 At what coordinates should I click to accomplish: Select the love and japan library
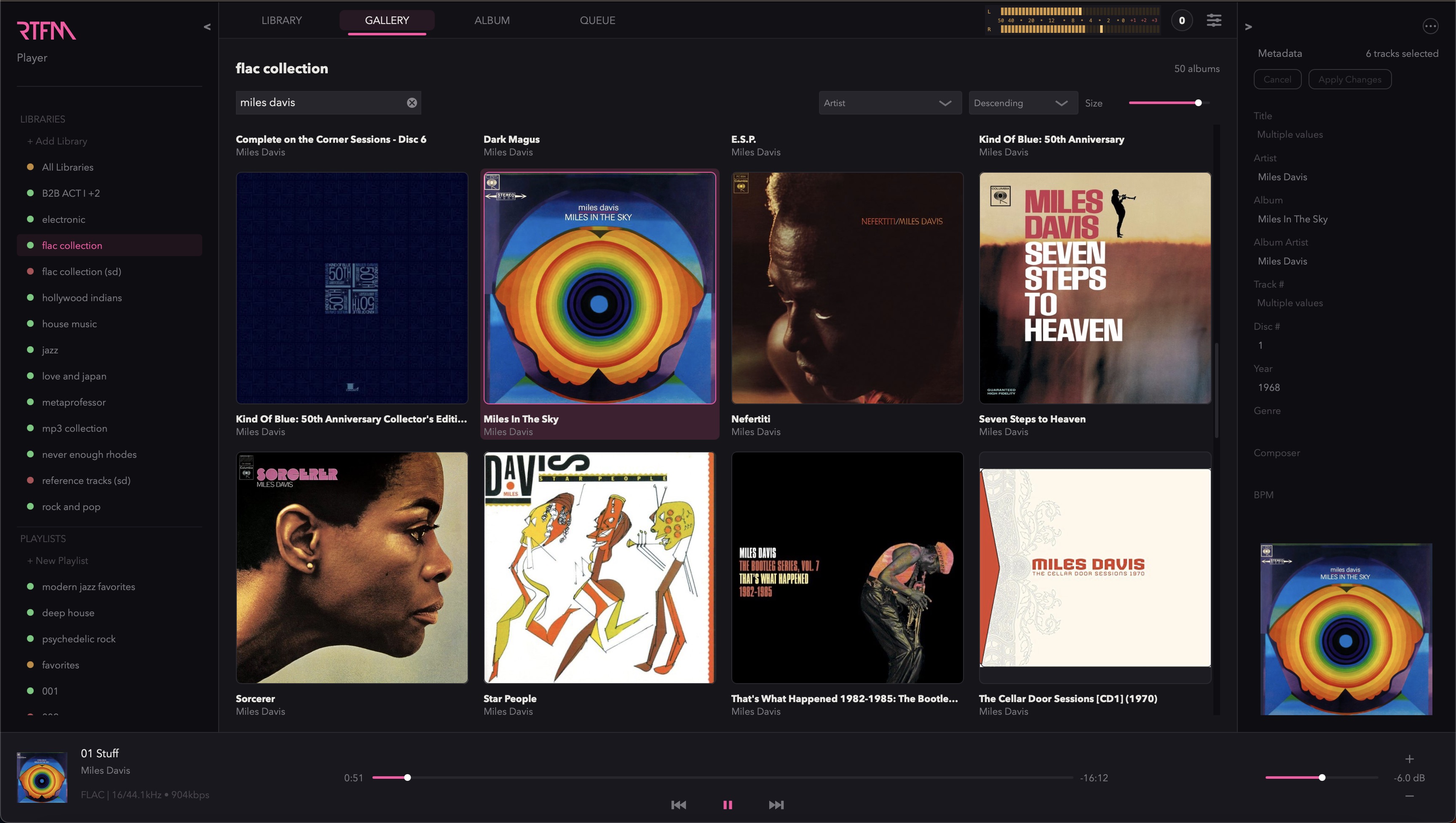(x=110, y=376)
